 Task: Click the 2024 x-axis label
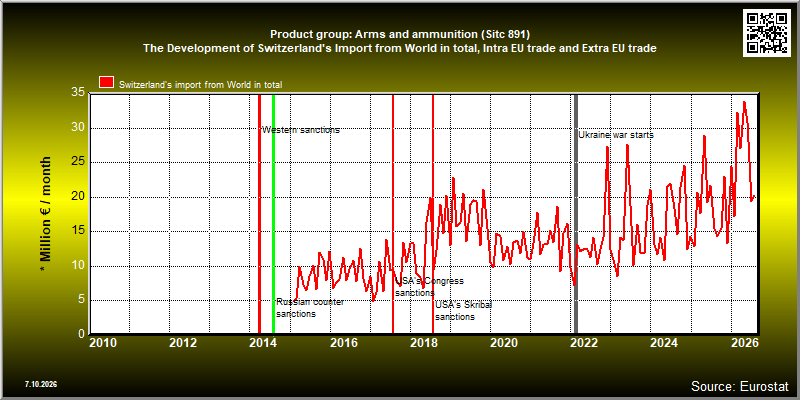click(x=664, y=342)
